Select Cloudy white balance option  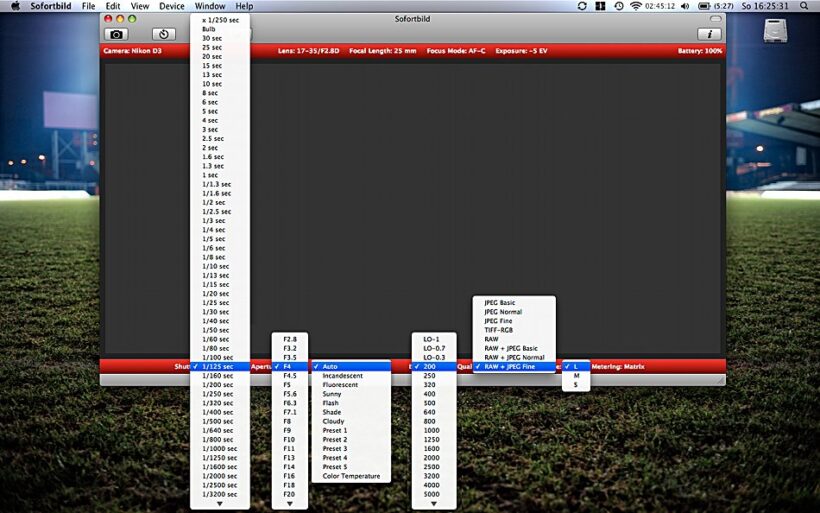tap(333, 421)
